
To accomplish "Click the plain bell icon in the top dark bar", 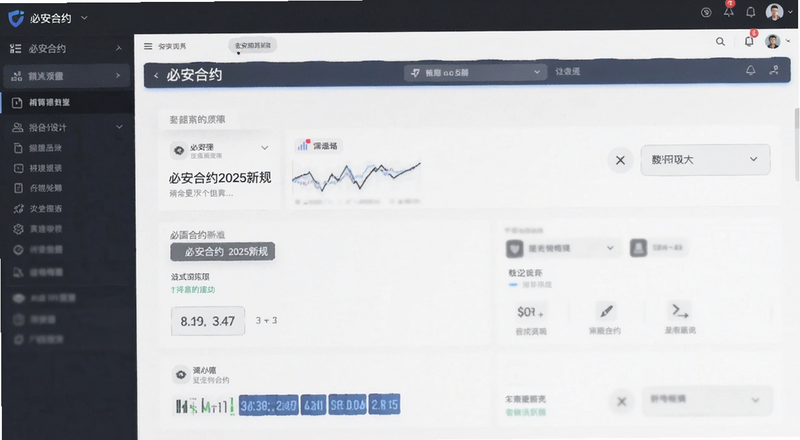I will pyautogui.click(x=751, y=12).
